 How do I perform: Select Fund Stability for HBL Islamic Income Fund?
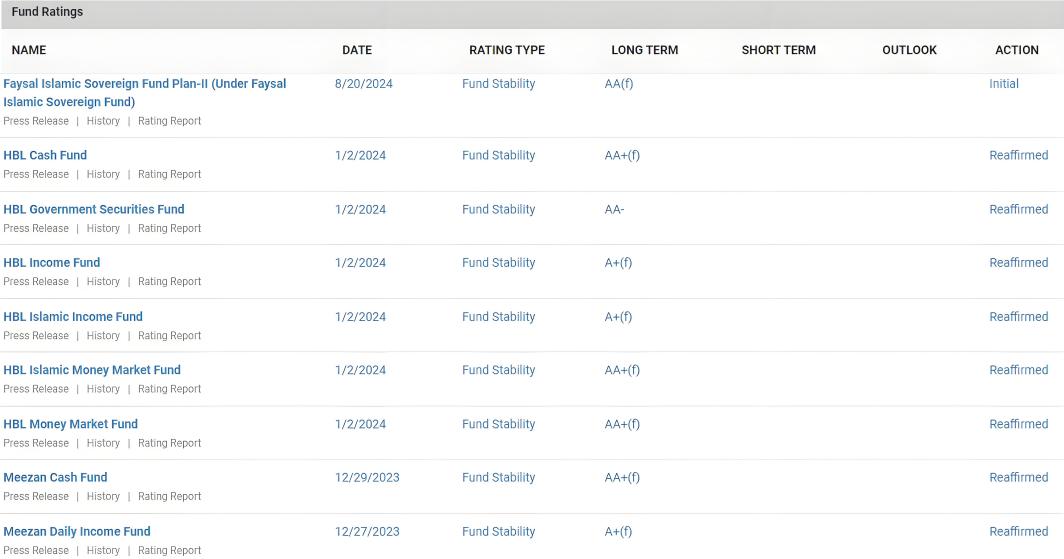click(499, 317)
